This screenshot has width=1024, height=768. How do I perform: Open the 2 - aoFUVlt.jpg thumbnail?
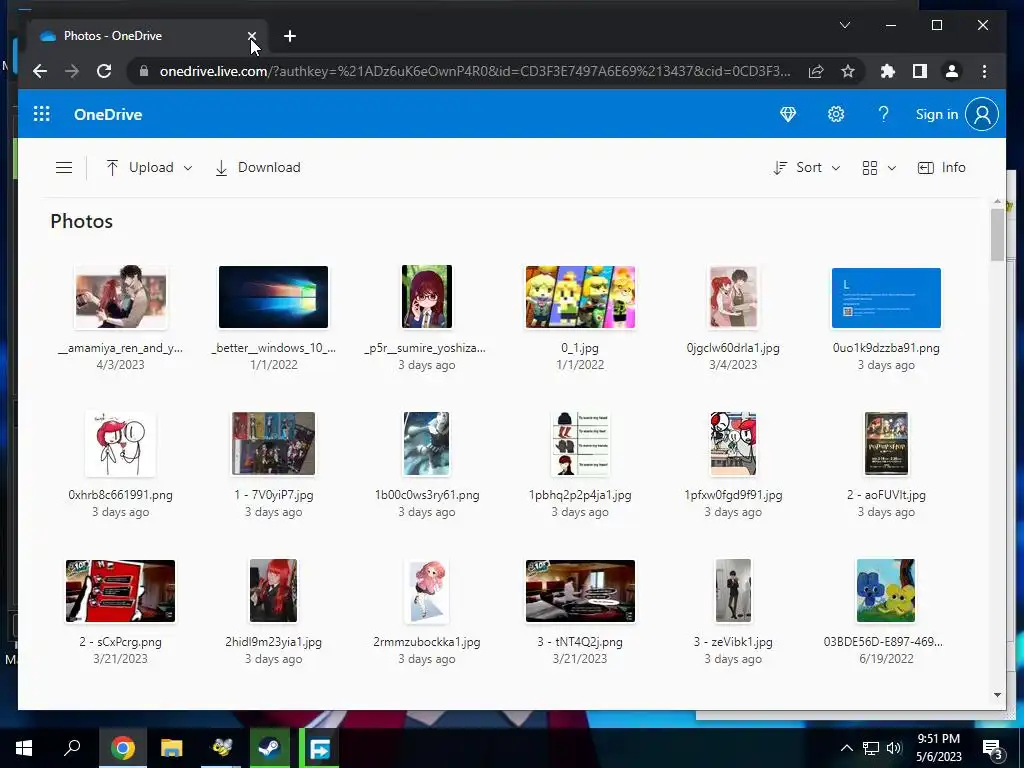[x=886, y=444]
